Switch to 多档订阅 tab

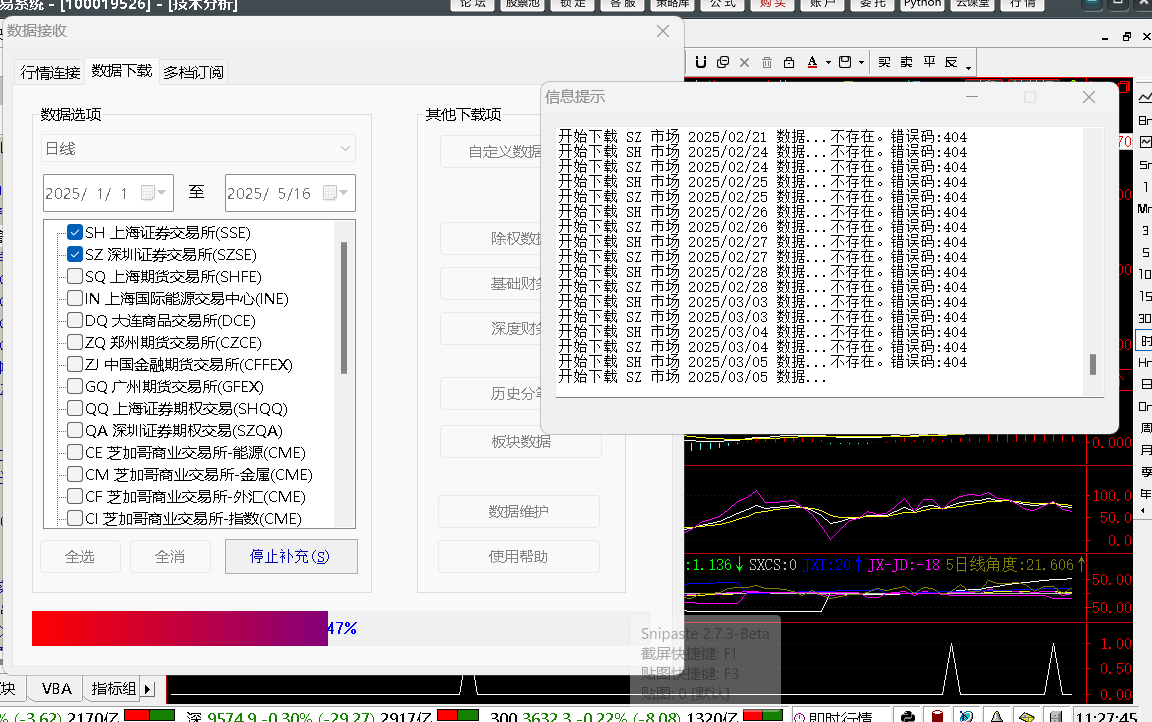coord(193,72)
